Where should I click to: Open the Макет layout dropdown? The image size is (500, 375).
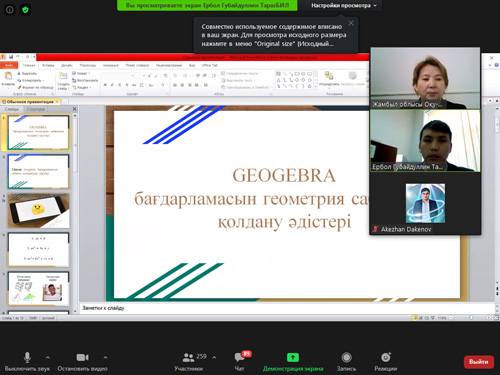pos(81,73)
